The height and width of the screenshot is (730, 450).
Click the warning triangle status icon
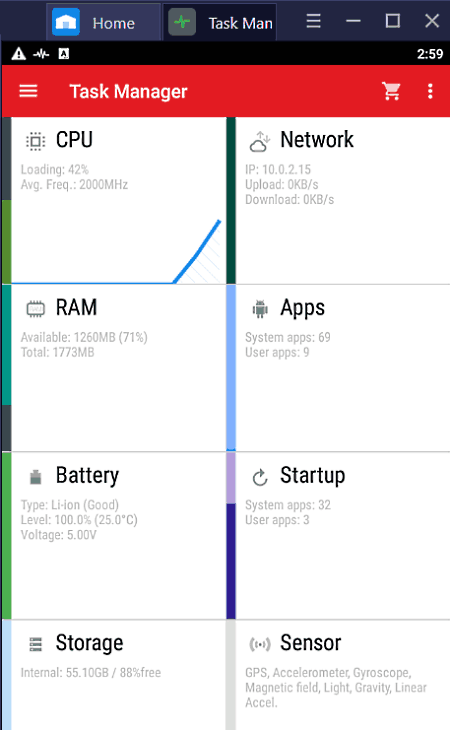coord(19,54)
